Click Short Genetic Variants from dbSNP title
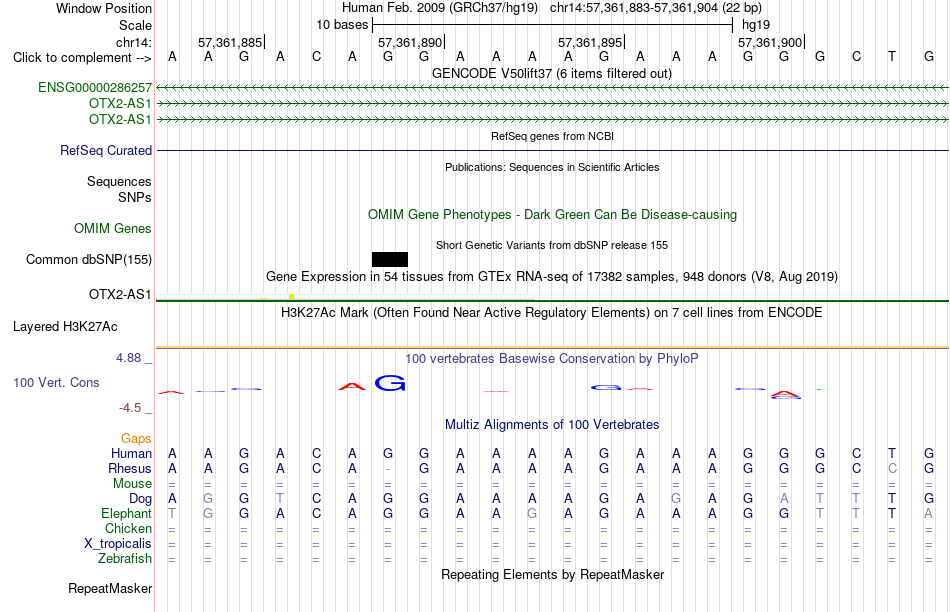950x612 pixels. point(552,245)
